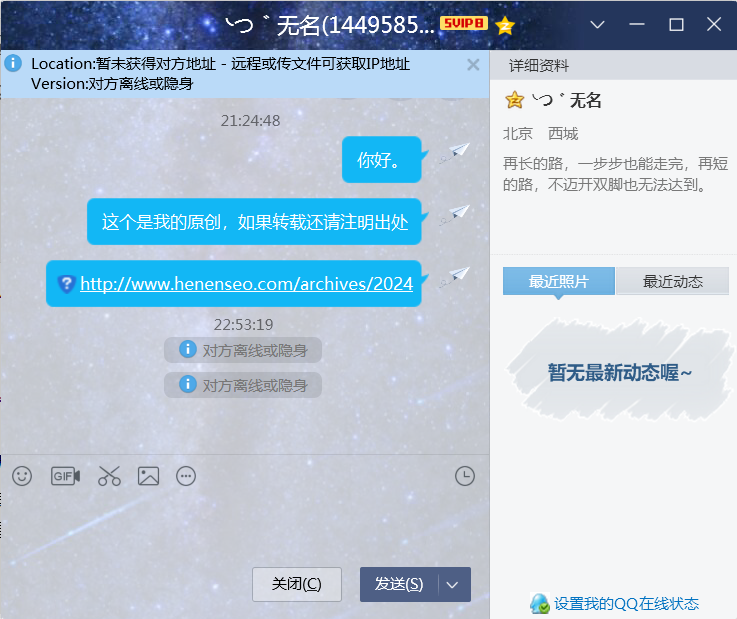Open the emoji face picker

point(22,476)
